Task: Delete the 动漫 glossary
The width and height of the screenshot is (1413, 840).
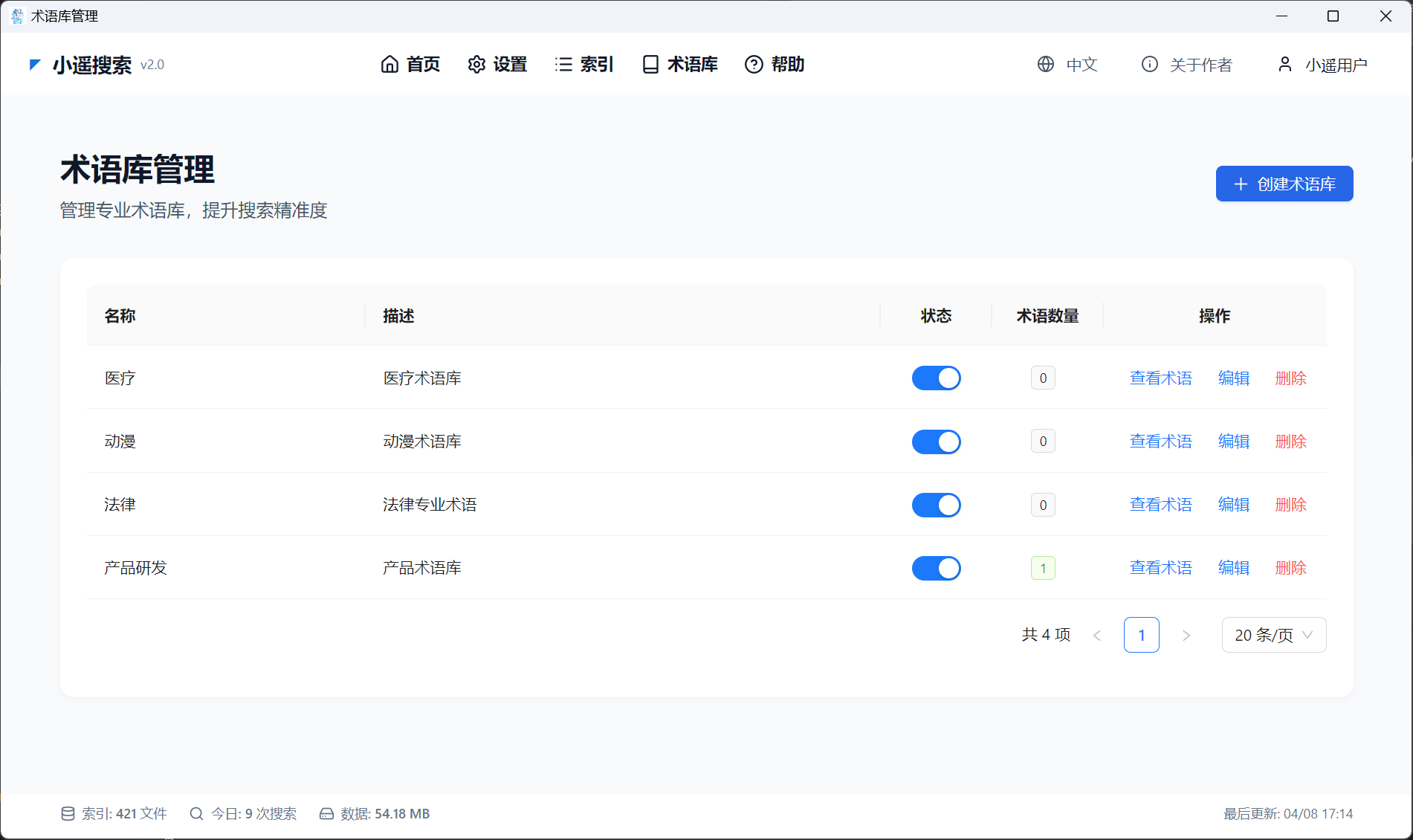Action: click(1291, 442)
